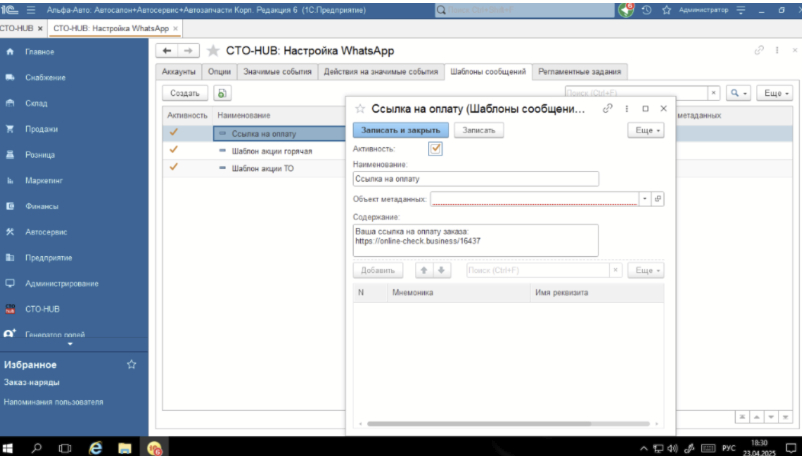Click the Записать и закрыть button
The image size is (802, 456).
pyautogui.click(x=400, y=130)
